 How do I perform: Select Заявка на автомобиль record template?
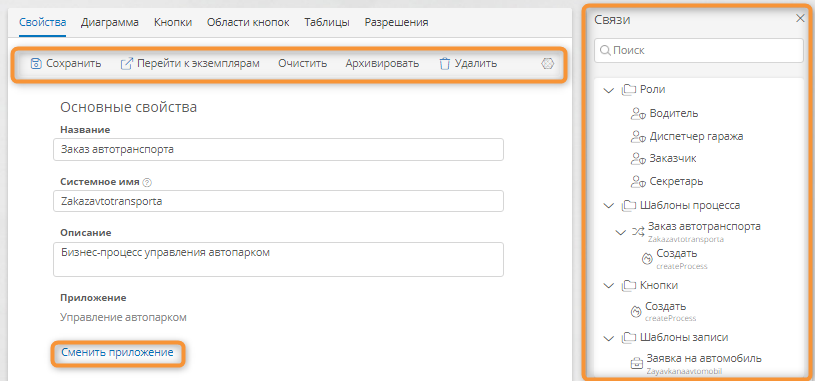pos(704,359)
